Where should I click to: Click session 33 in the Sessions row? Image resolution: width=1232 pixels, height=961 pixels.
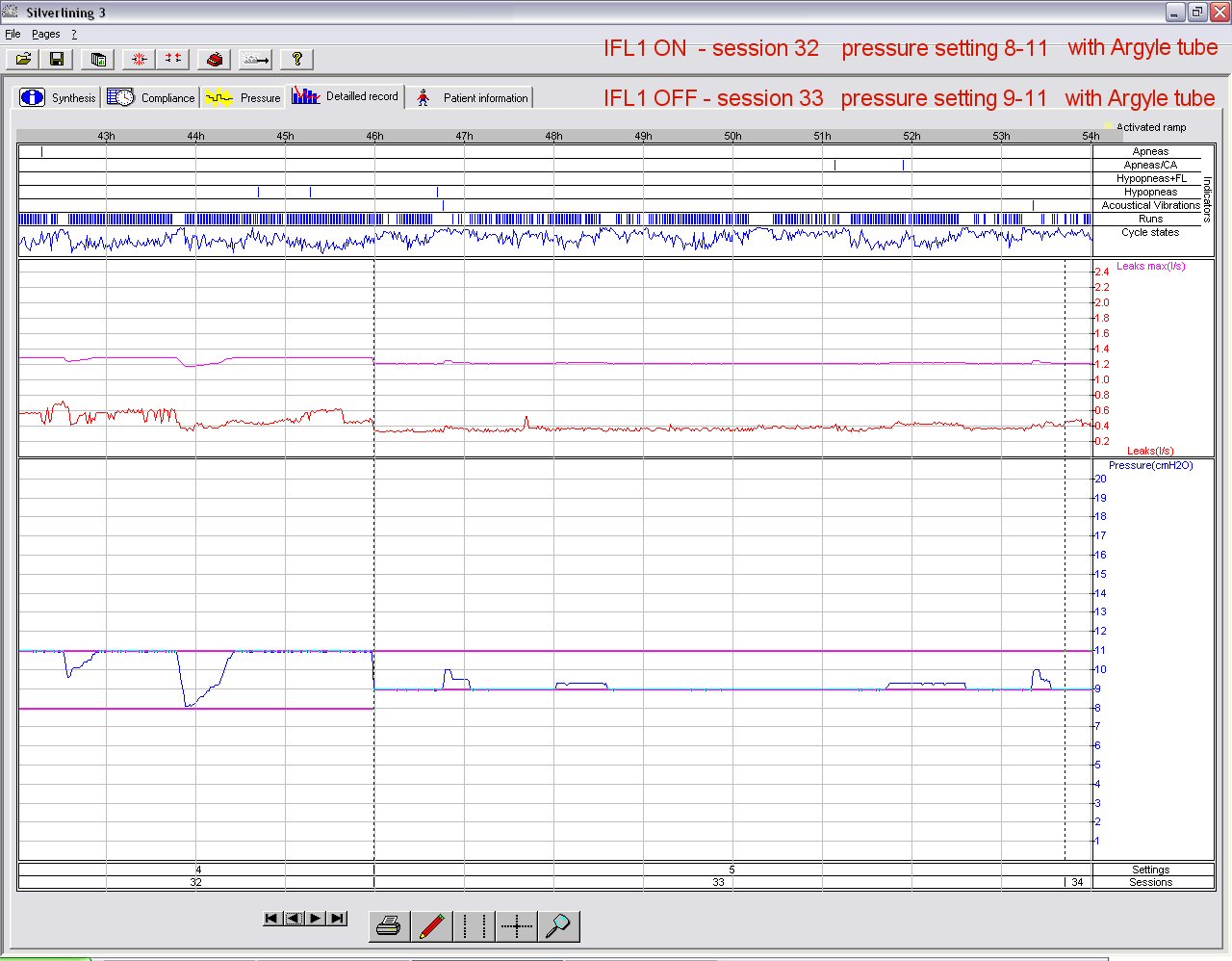[x=718, y=882]
